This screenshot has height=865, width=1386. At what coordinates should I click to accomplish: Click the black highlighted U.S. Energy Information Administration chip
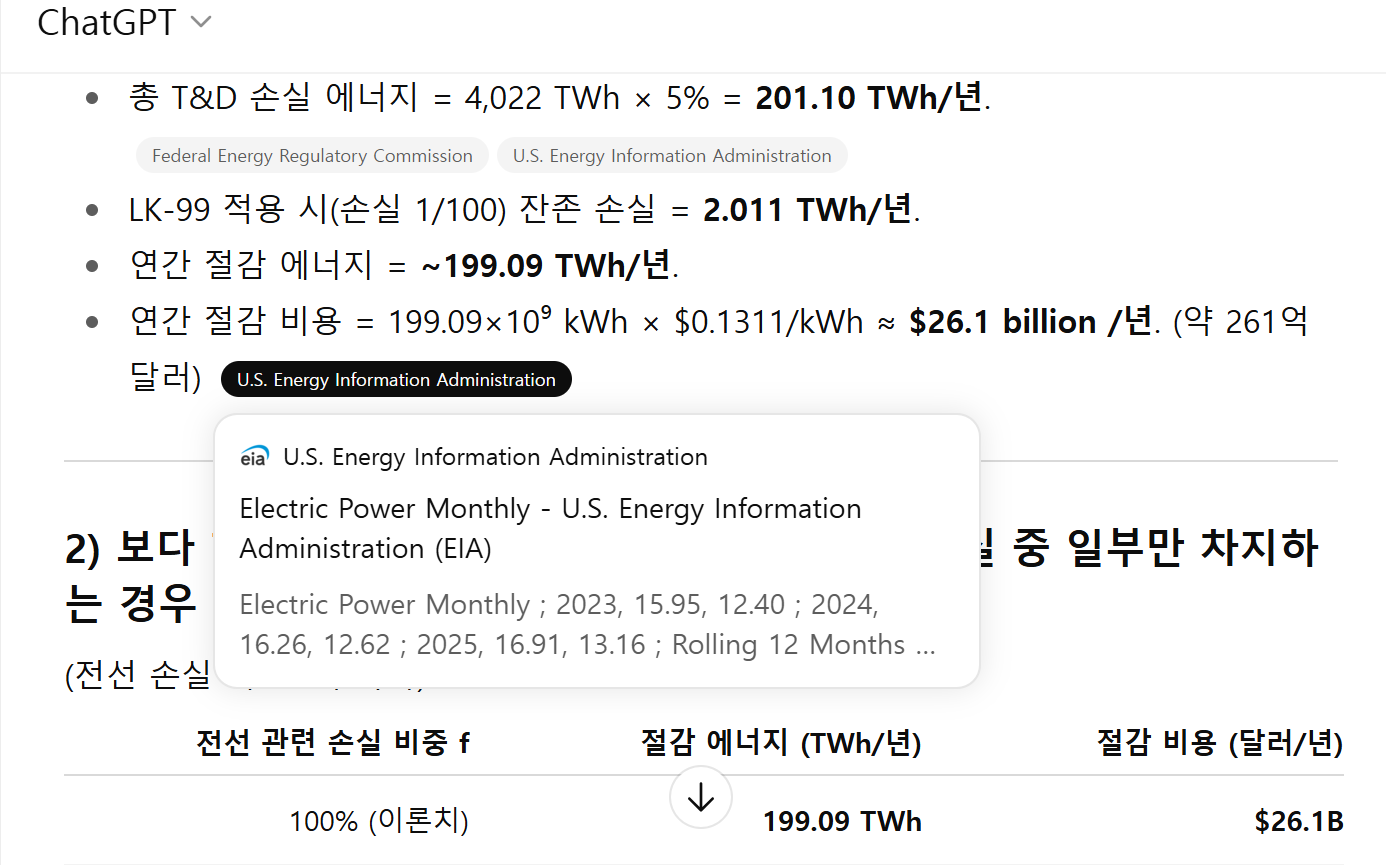396,380
